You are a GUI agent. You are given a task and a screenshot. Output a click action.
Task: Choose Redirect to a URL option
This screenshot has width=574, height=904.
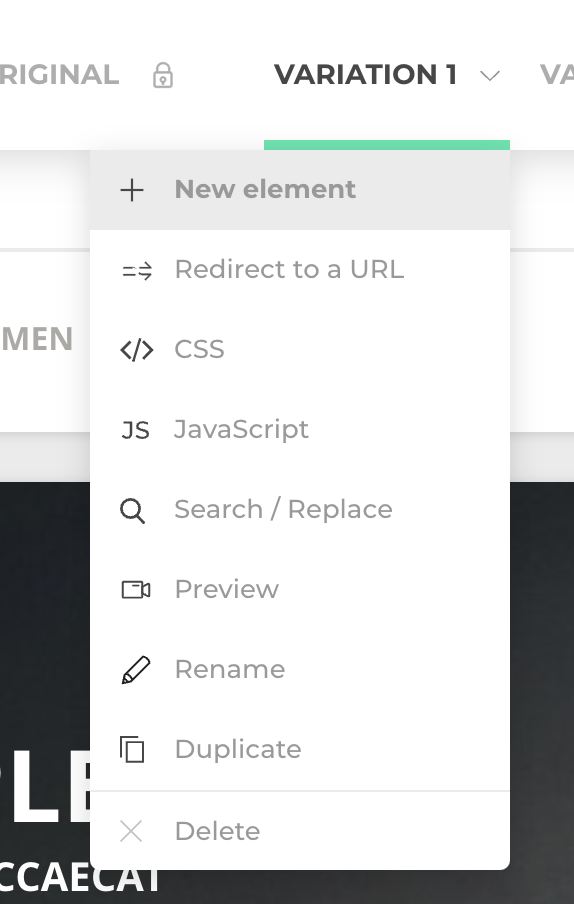300,270
